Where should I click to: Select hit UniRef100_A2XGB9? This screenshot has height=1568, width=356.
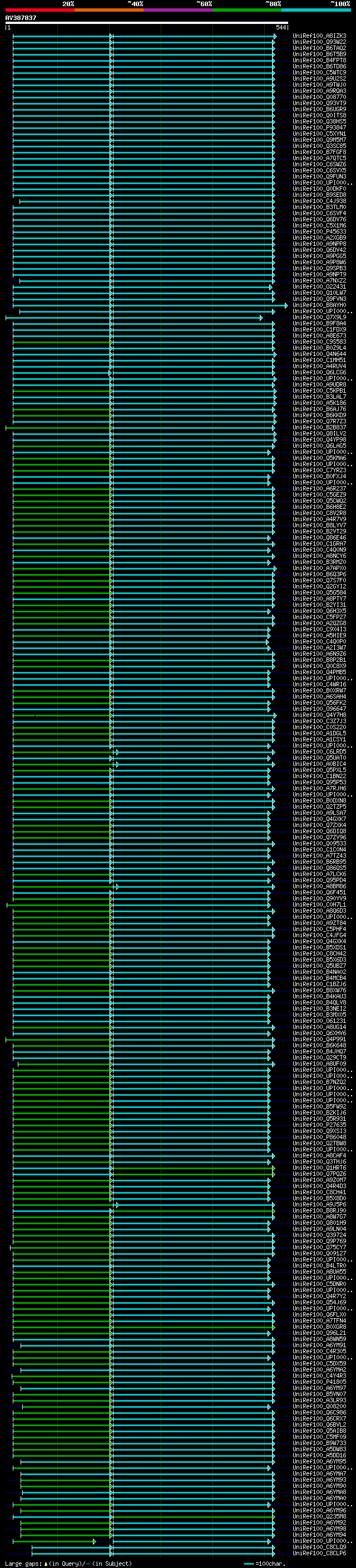pos(319,238)
